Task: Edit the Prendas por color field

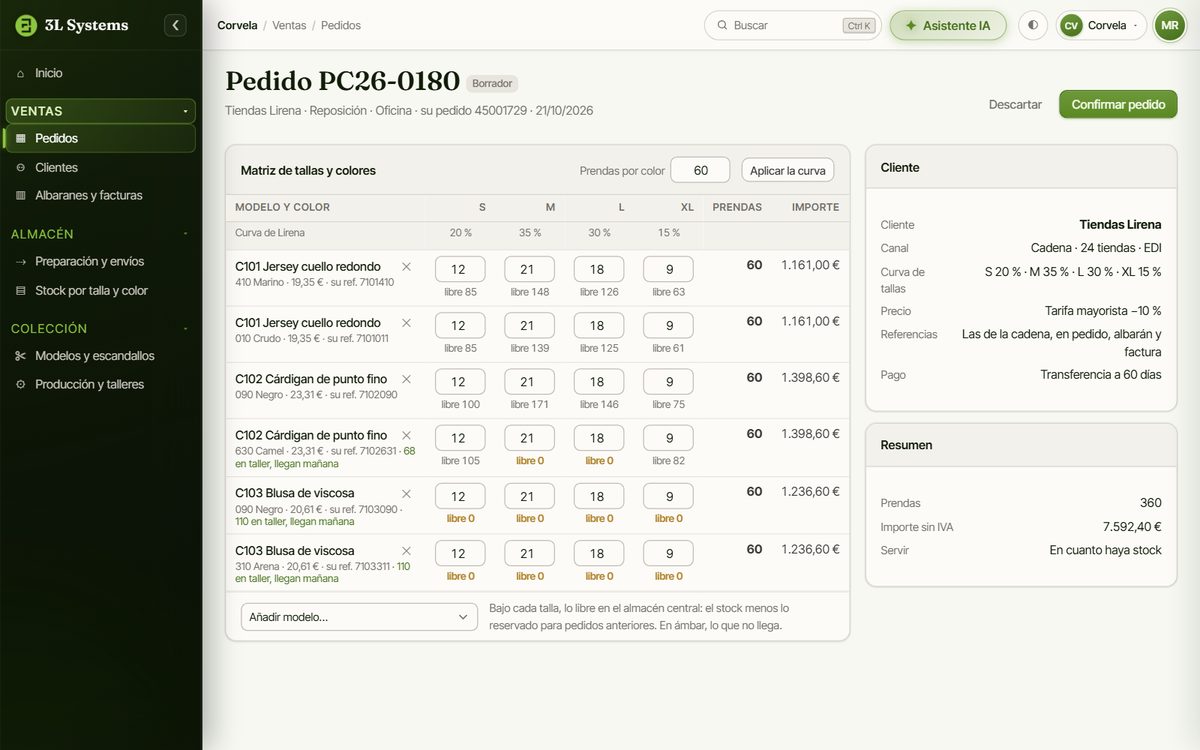Action: pyautogui.click(x=700, y=170)
